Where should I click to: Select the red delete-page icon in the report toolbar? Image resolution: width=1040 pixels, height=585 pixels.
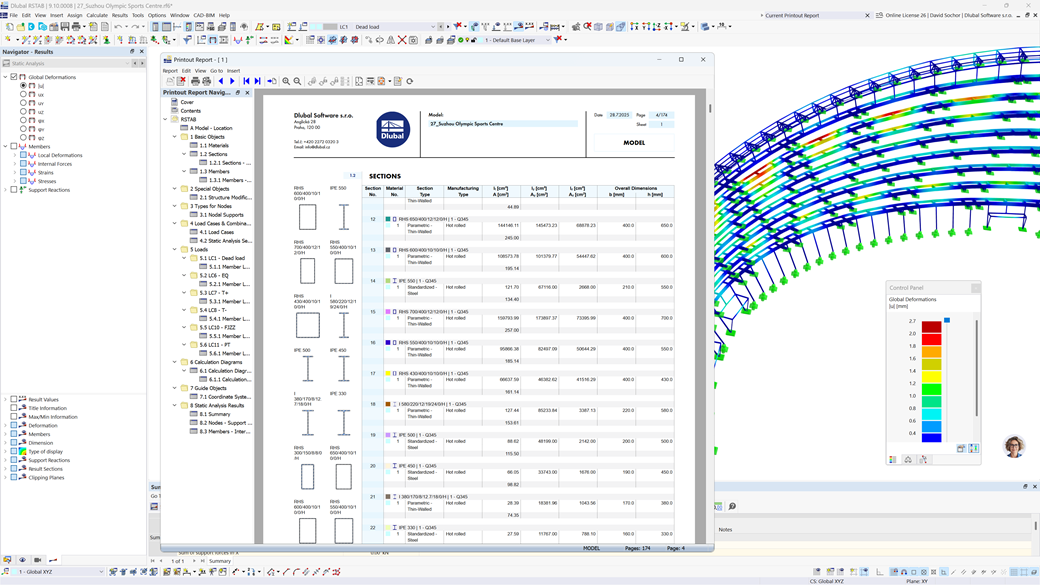pos(181,81)
